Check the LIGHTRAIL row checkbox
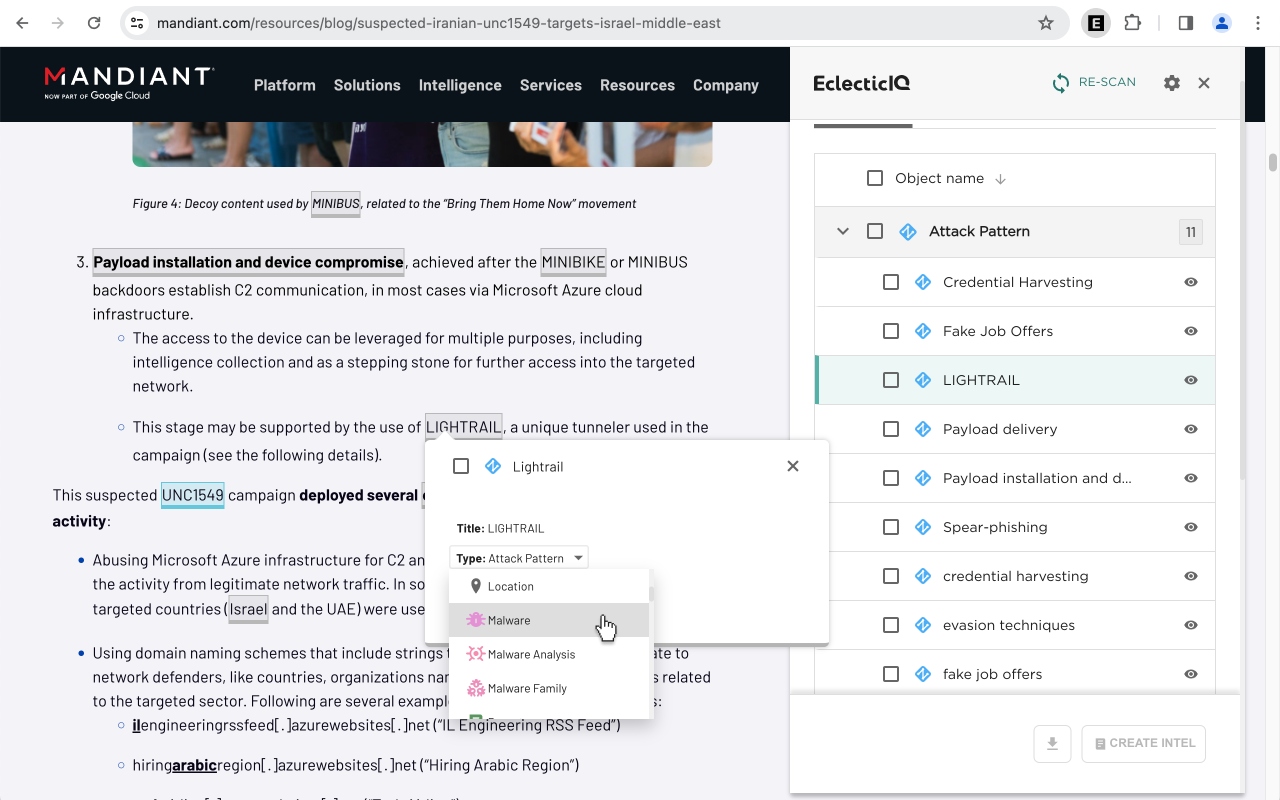 coord(891,380)
